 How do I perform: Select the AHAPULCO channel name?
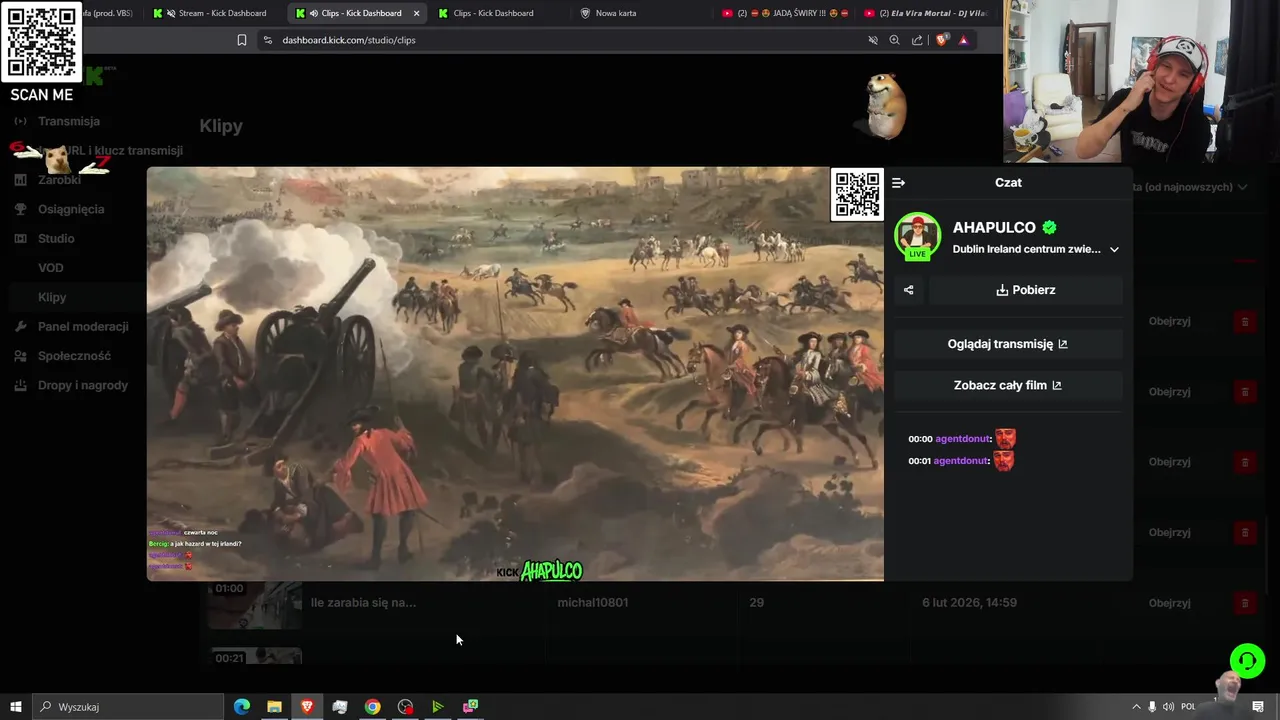tap(994, 227)
